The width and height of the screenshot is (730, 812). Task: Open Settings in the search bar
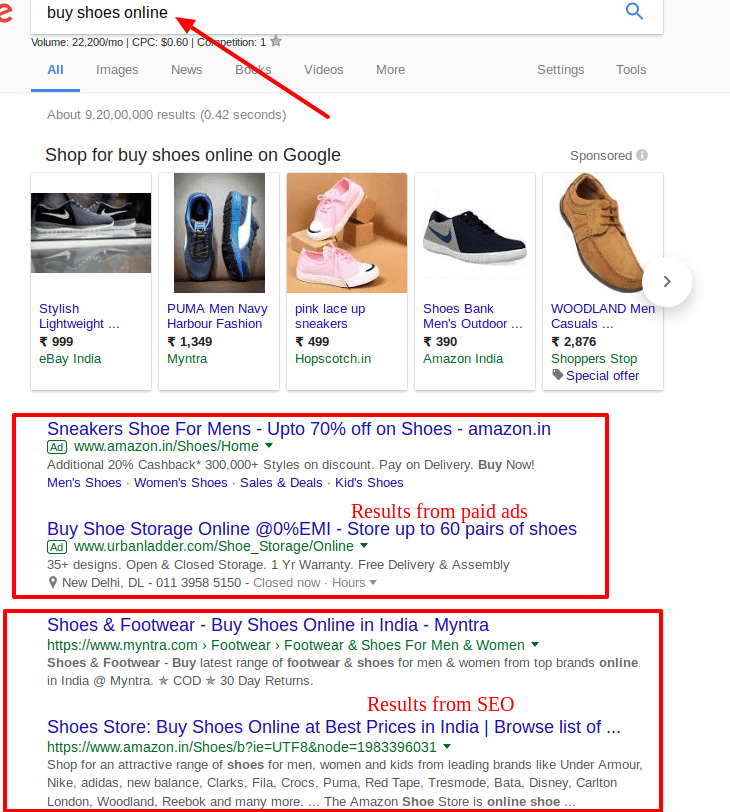click(x=561, y=69)
